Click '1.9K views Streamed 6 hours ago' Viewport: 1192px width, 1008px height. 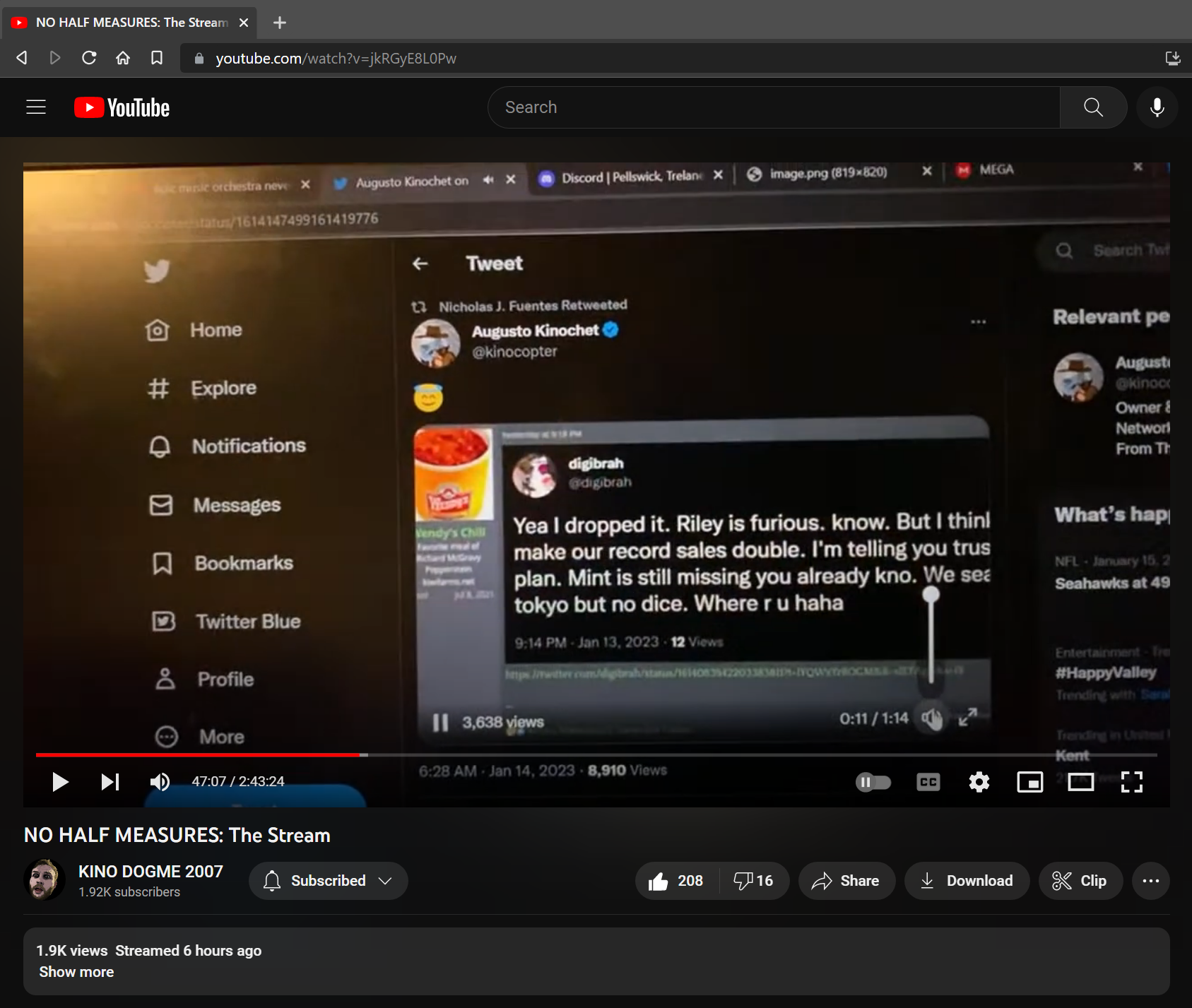(149, 951)
